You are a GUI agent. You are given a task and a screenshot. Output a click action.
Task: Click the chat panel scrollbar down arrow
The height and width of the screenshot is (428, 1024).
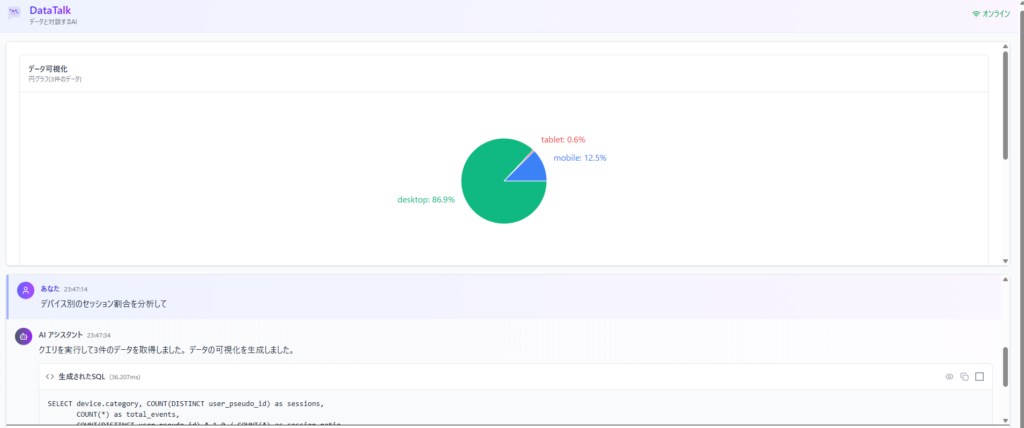(1005, 421)
